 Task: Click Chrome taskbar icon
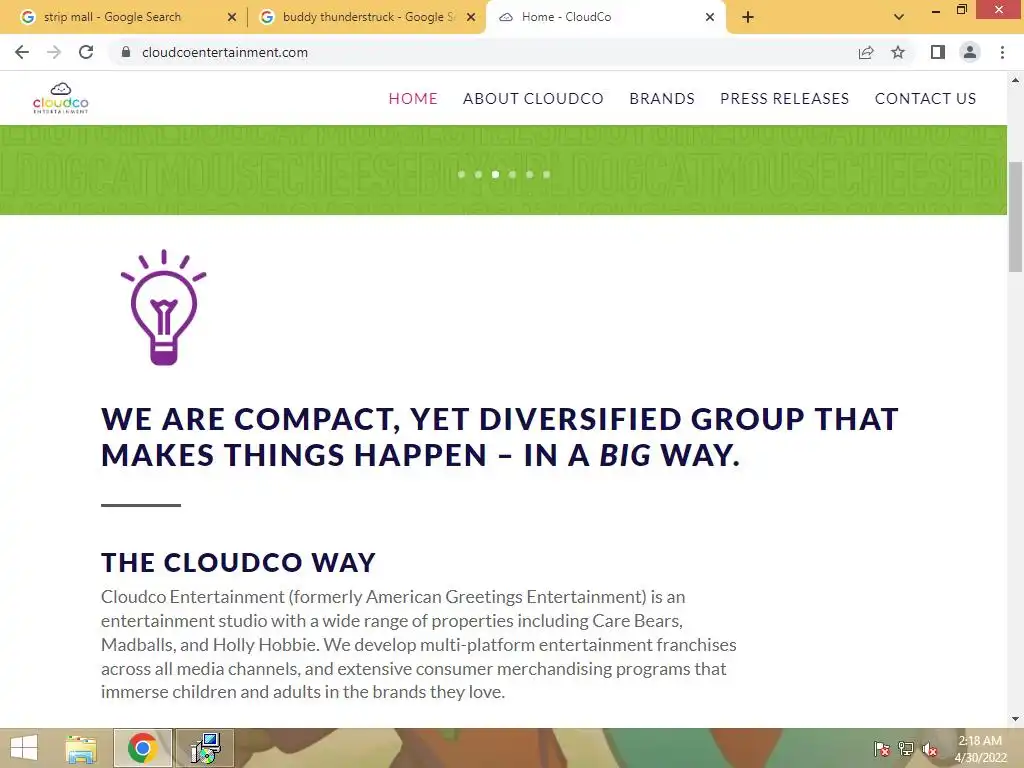click(x=142, y=748)
